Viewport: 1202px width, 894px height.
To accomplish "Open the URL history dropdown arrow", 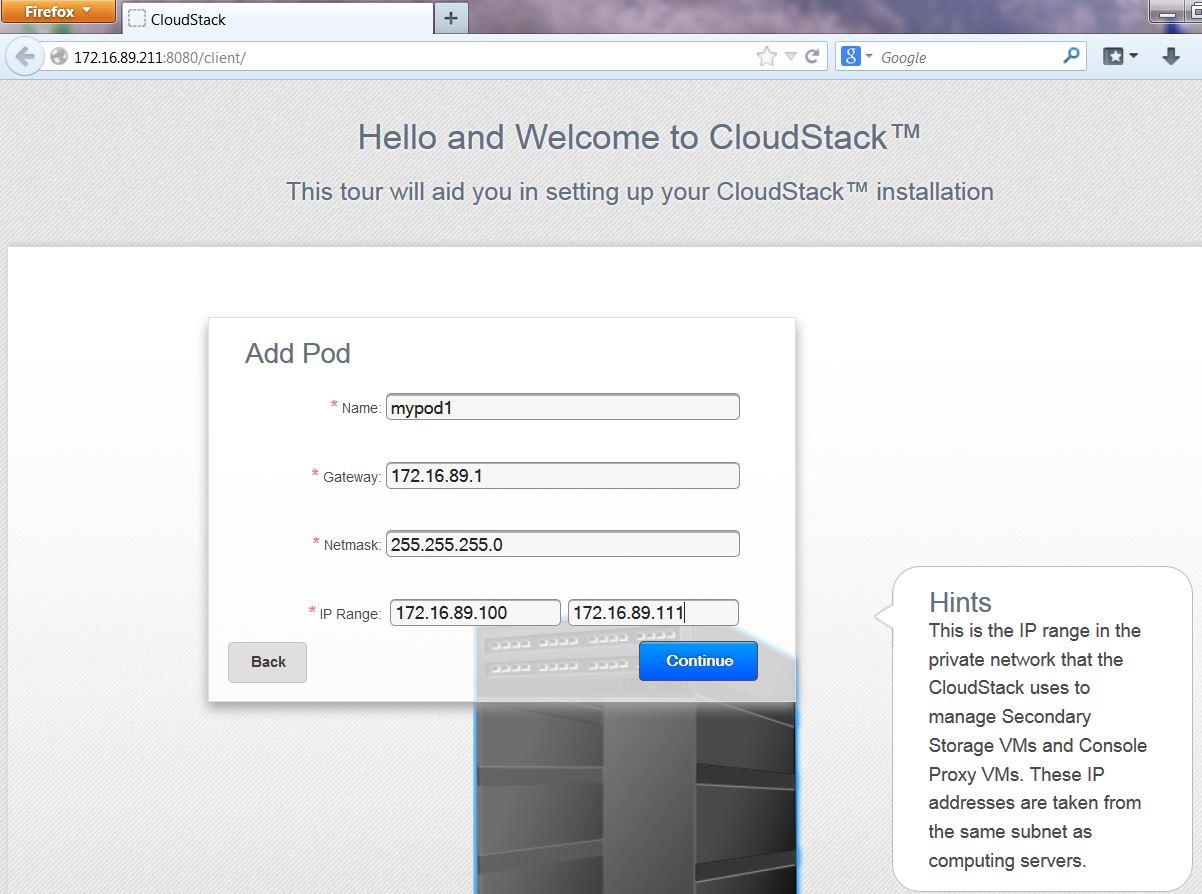I will click(x=790, y=57).
